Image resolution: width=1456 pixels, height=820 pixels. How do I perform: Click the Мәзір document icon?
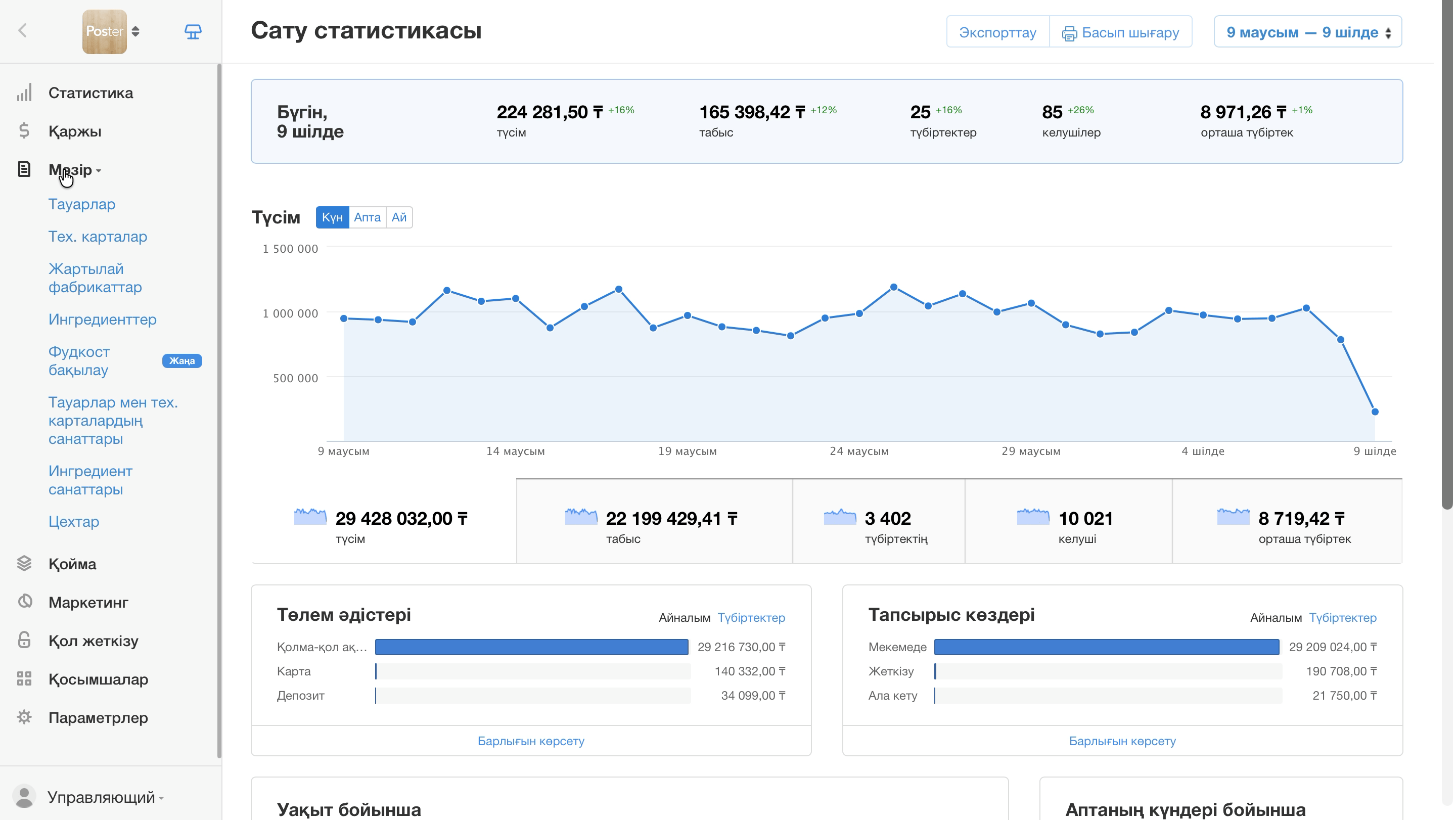tap(24, 169)
